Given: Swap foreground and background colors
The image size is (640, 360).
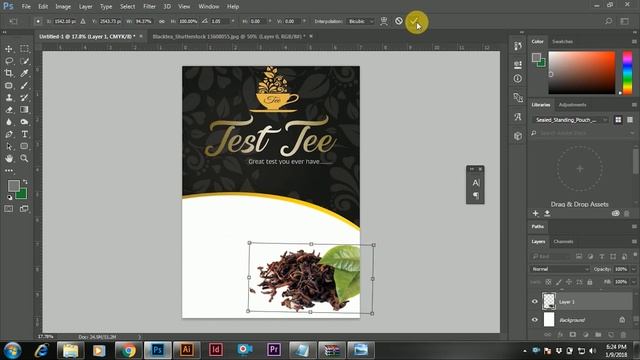Looking at the screenshot, I should click(x=25, y=182).
